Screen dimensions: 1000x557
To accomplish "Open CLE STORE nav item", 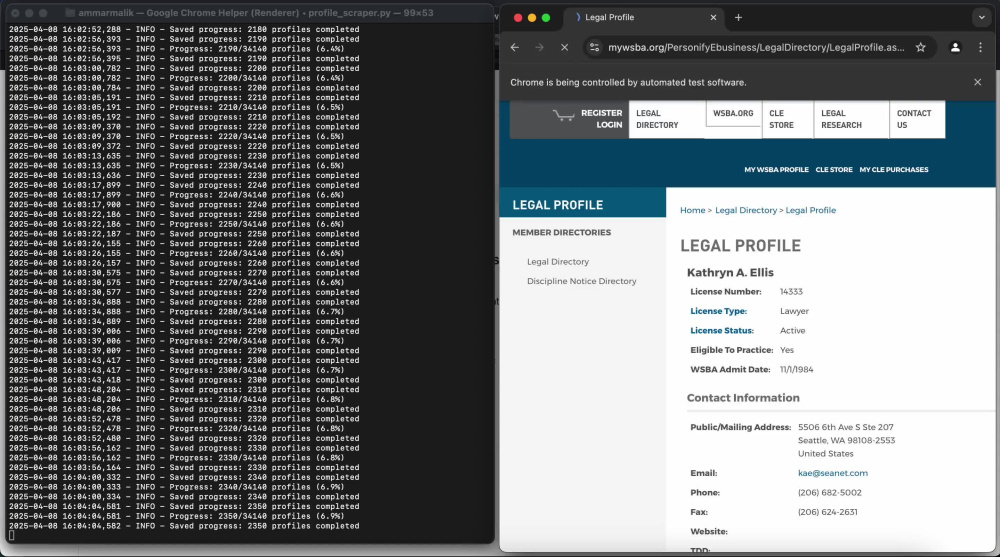I will 787,119.
